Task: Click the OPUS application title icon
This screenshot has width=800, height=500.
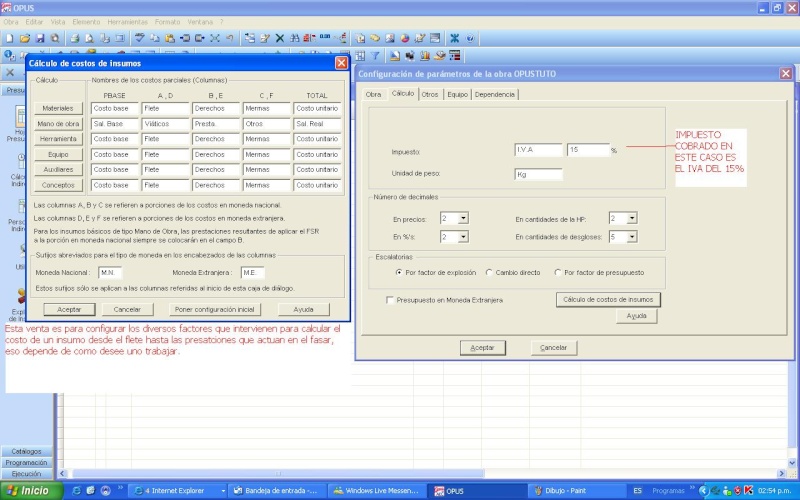Action: point(6,8)
